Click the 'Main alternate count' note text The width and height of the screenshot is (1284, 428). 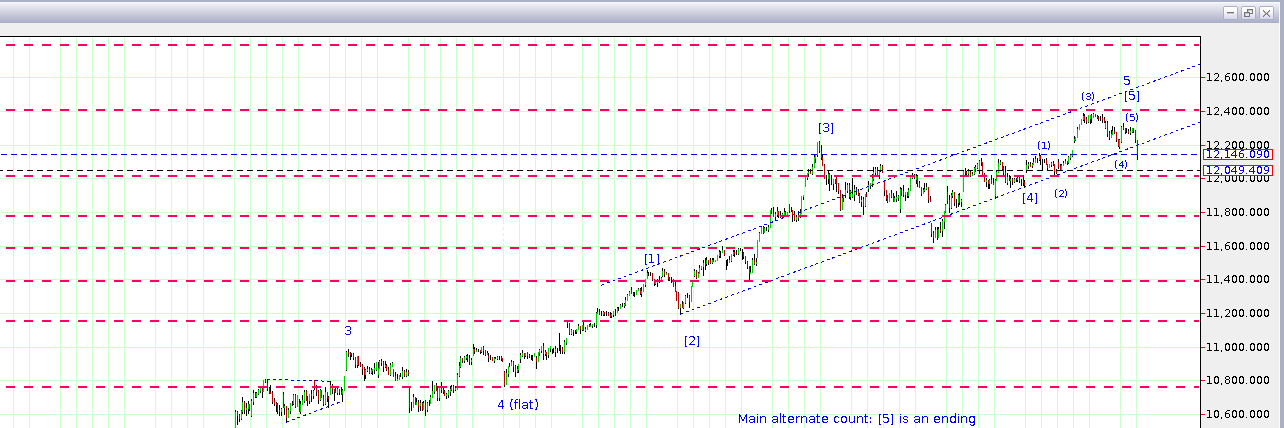pyautogui.click(x=857, y=419)
